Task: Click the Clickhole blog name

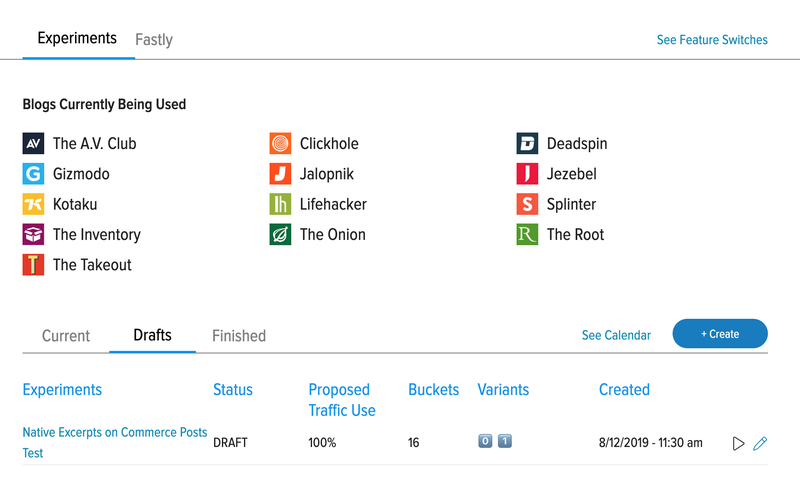Action: pos(329,143)
